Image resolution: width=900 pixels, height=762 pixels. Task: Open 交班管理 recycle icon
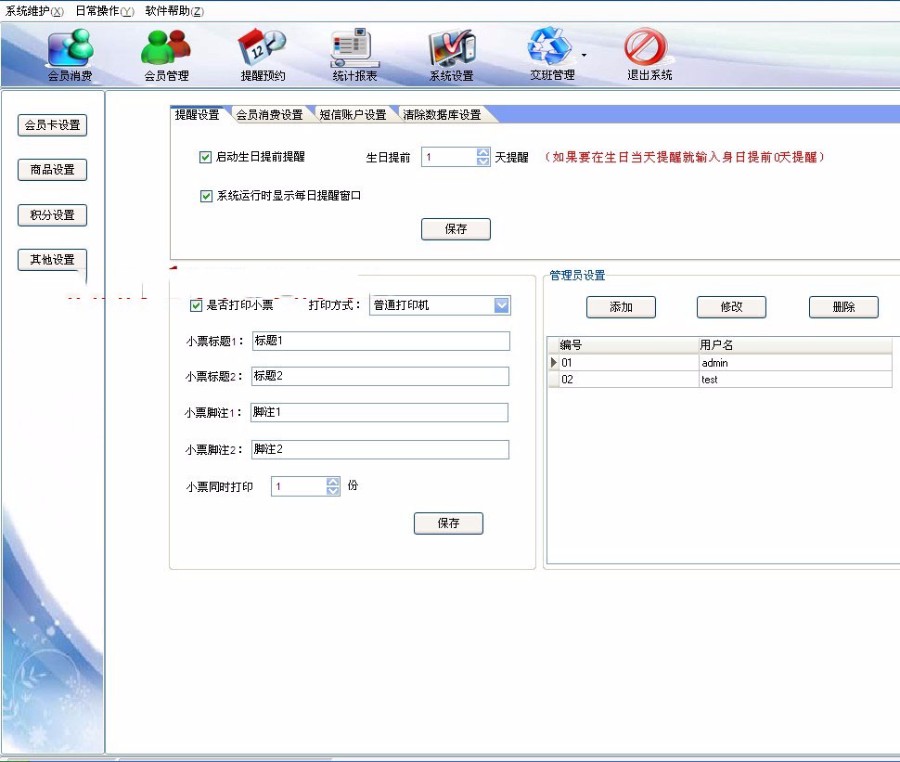(x=550, y=54)
